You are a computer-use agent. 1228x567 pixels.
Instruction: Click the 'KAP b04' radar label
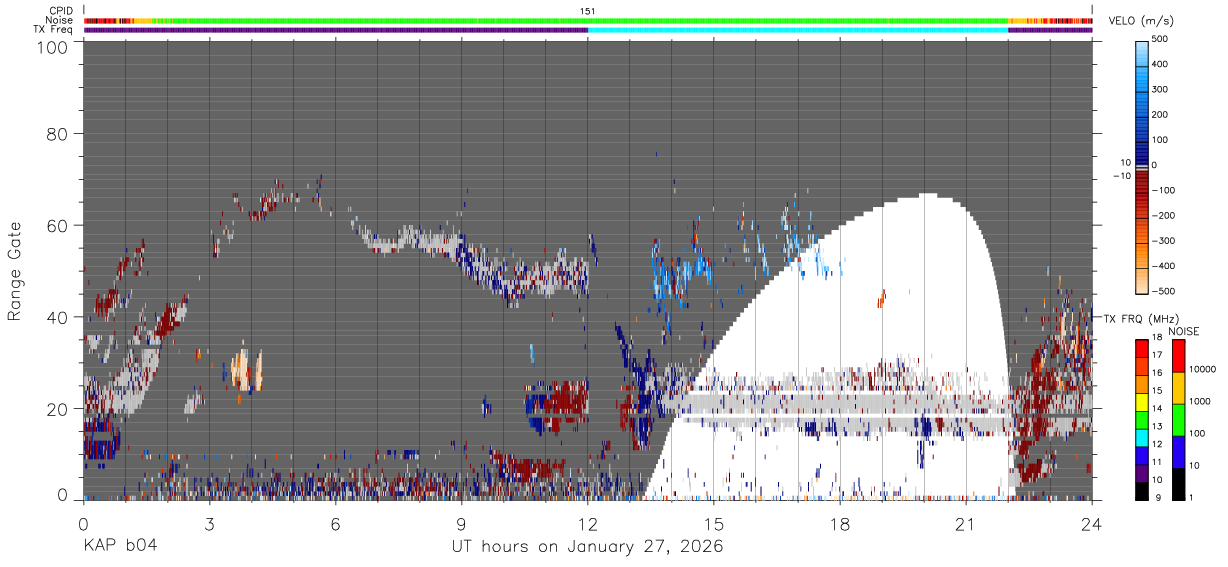coord(120,546)
